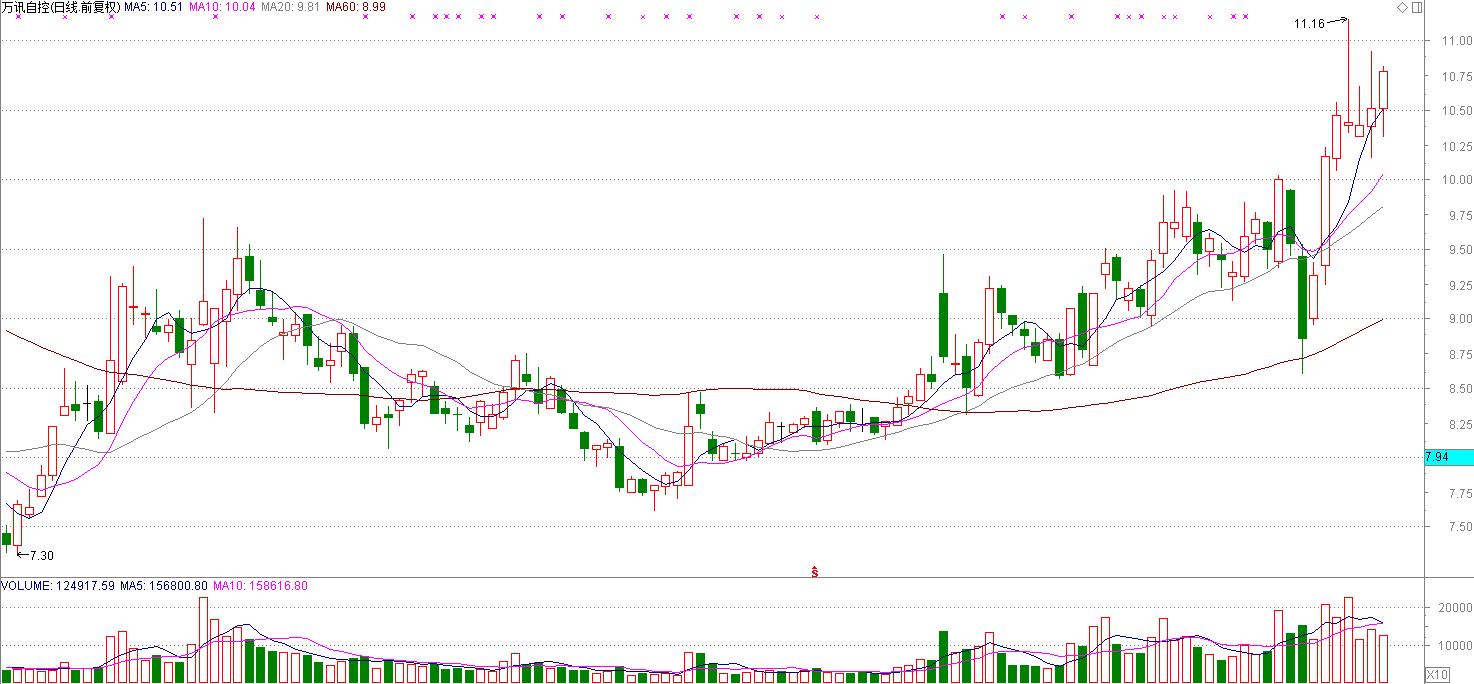
Task: Click the 7.50 price axis label
Action: point(1459,528)
